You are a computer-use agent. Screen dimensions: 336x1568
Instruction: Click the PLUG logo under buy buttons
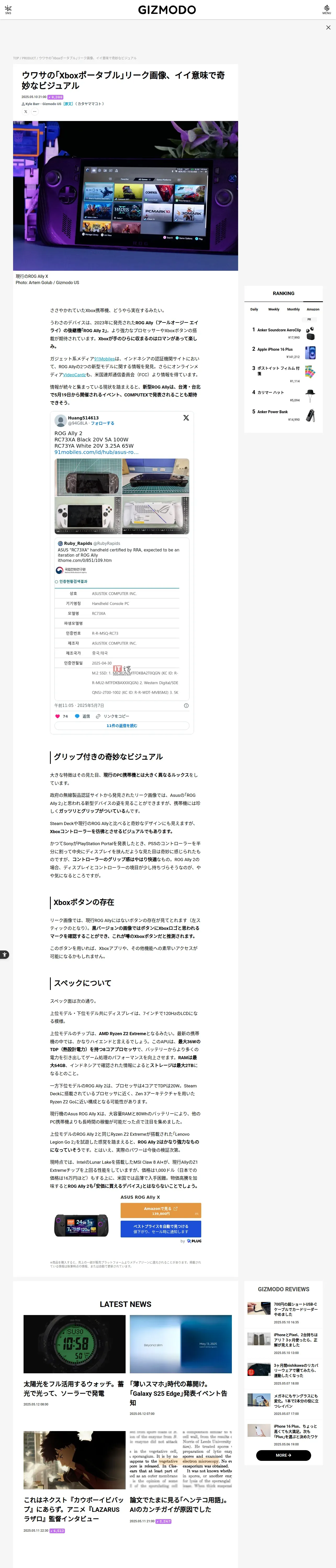194,1241
